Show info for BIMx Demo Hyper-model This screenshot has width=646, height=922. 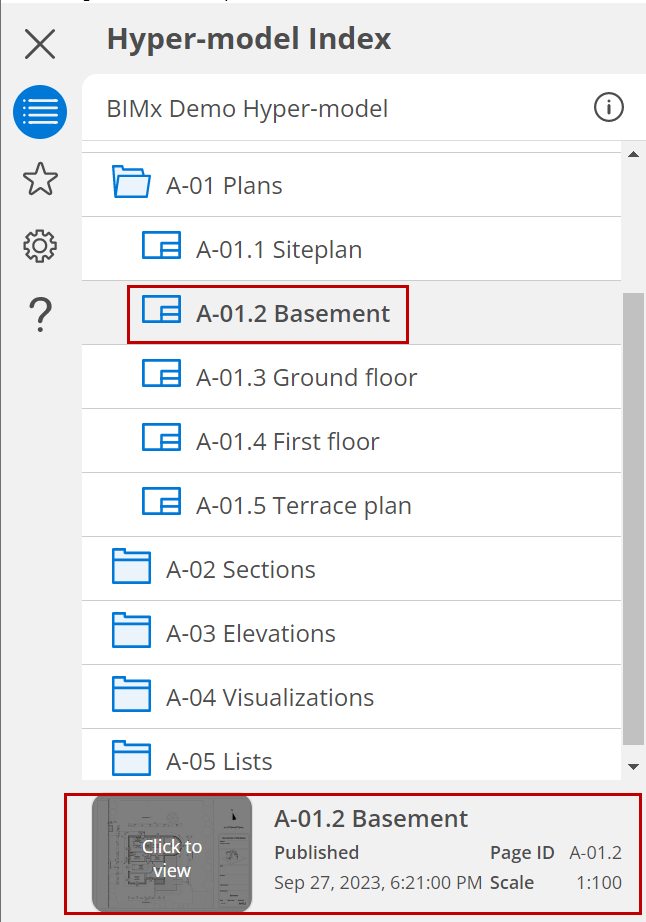click(608, 107)
